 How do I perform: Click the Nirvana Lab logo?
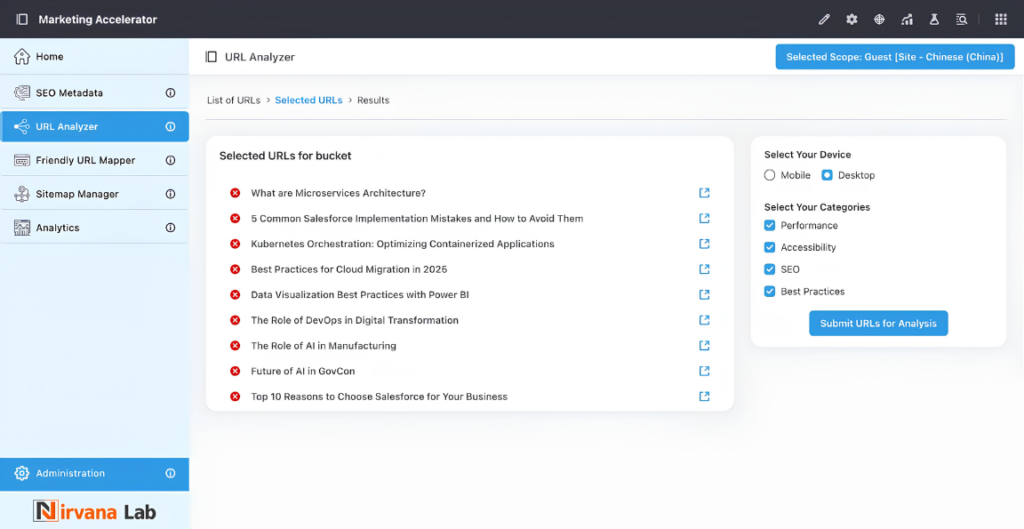(95, 511)
